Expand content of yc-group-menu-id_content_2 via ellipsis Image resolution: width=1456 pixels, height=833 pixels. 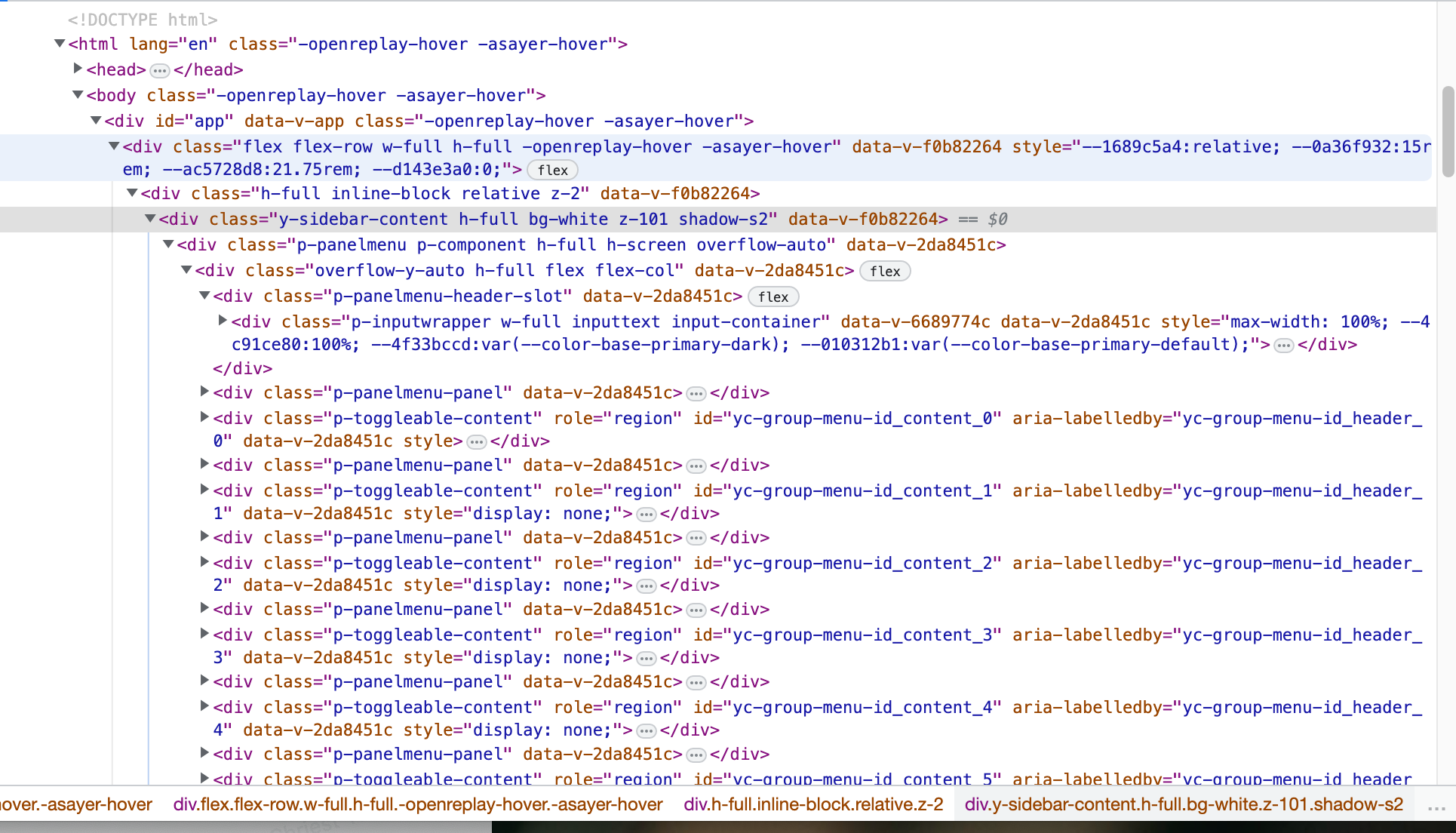coord(646,586)
